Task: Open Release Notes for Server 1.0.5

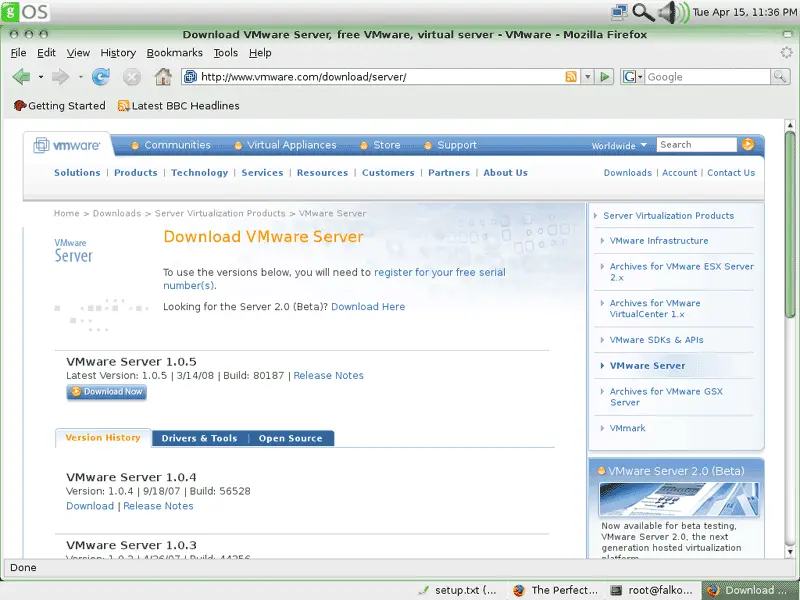Action: (329, 376)
